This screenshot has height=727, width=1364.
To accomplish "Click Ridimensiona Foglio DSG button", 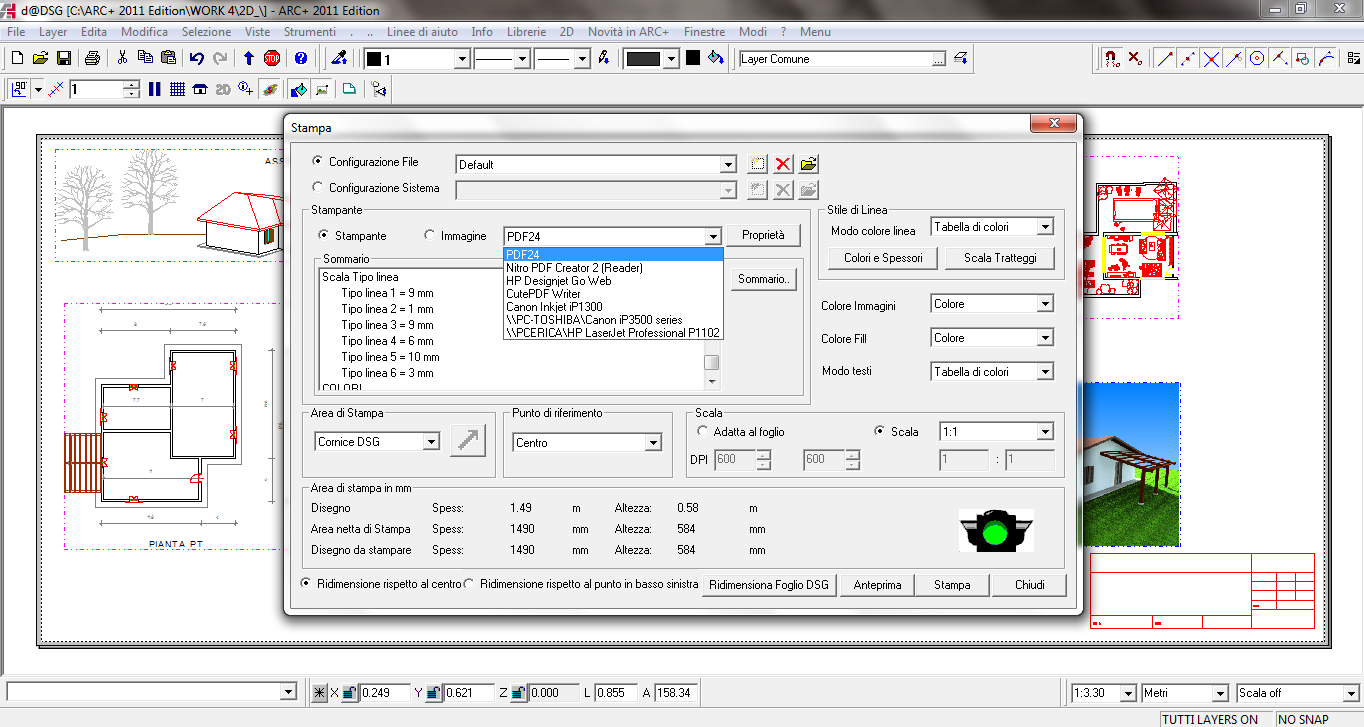I will tap(769, 585).
